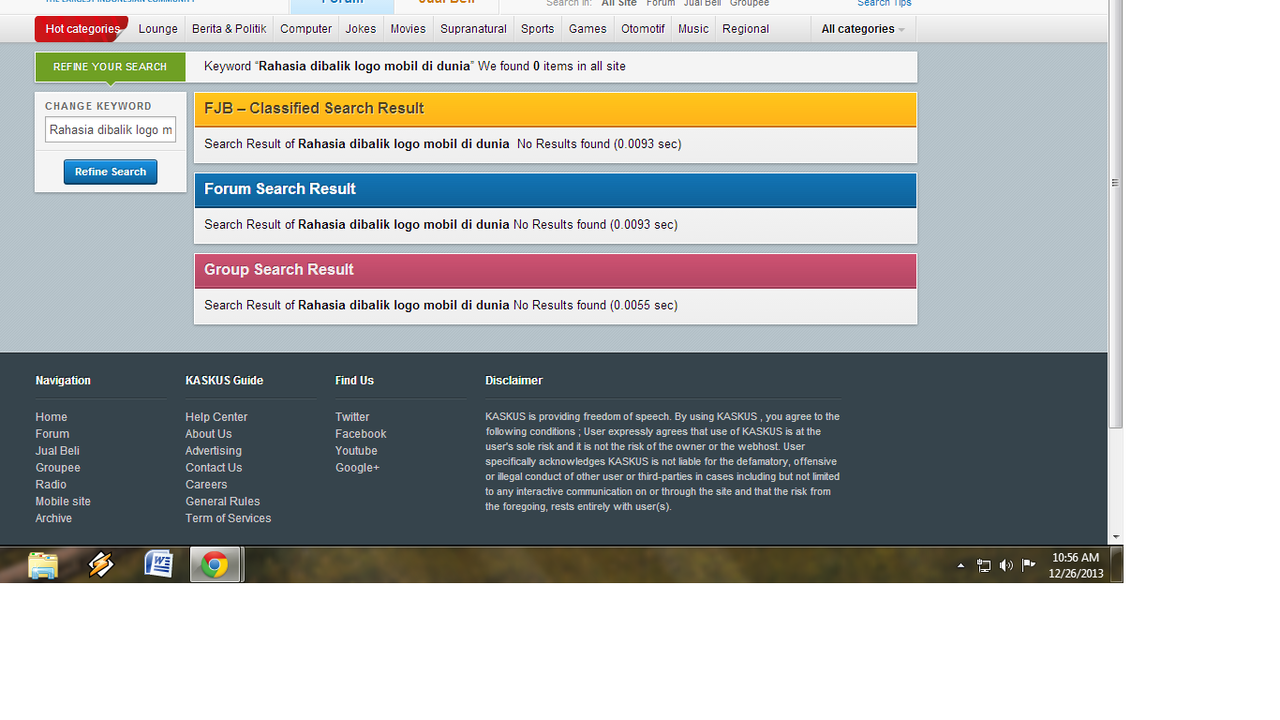Open the Google+ link under Find Us
1280x720 pixels.
pyautogui.click(x=357, y=468)
